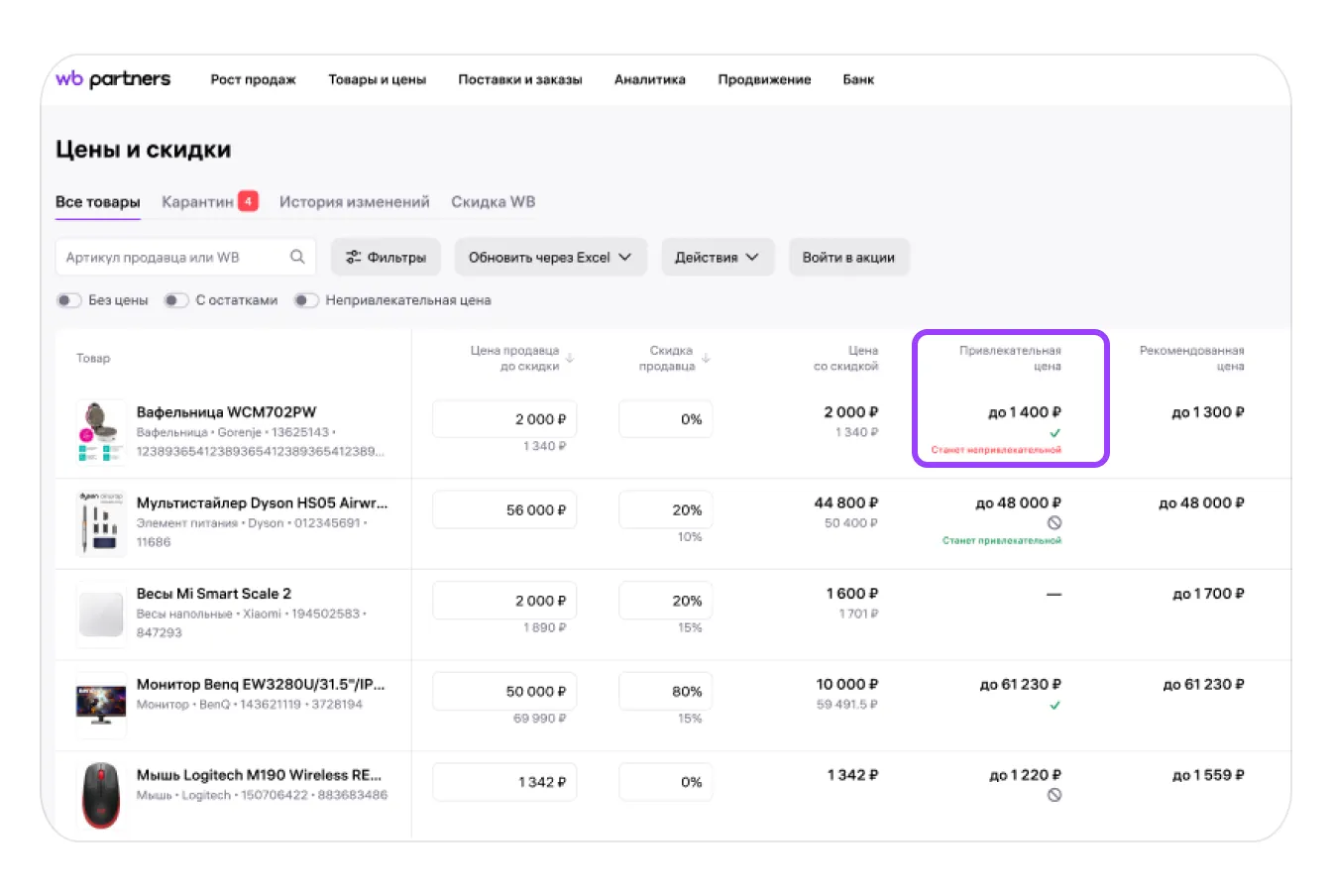Open Мышь Logitech M190 thumbnail

(101, 794)
